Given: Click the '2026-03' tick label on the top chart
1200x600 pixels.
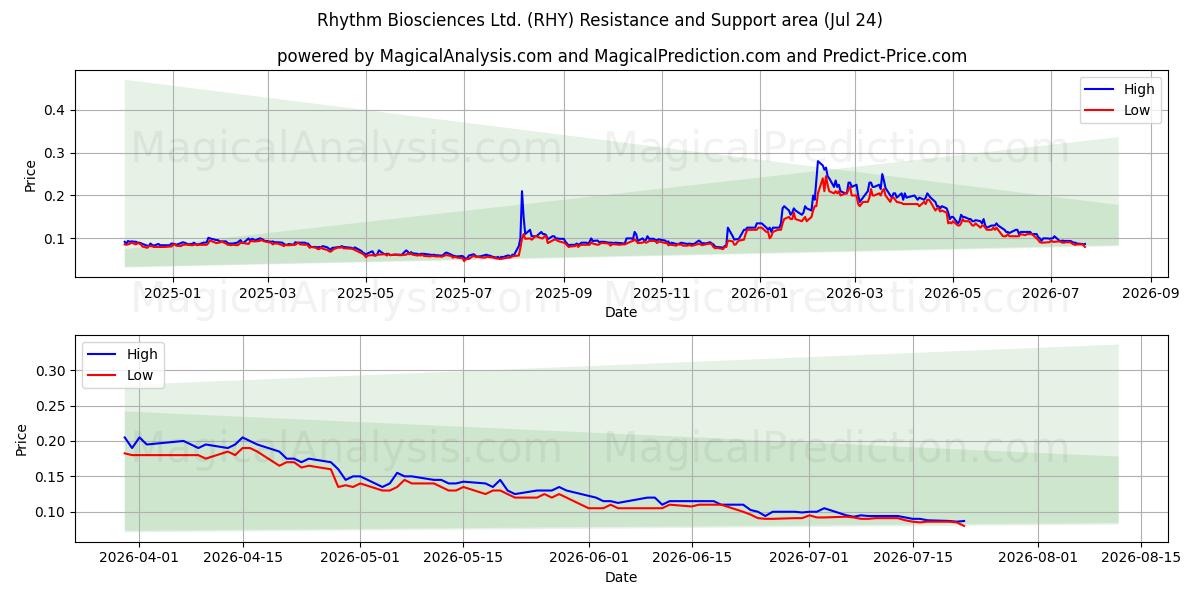Looking at the screenshot, I should point(854,294).
